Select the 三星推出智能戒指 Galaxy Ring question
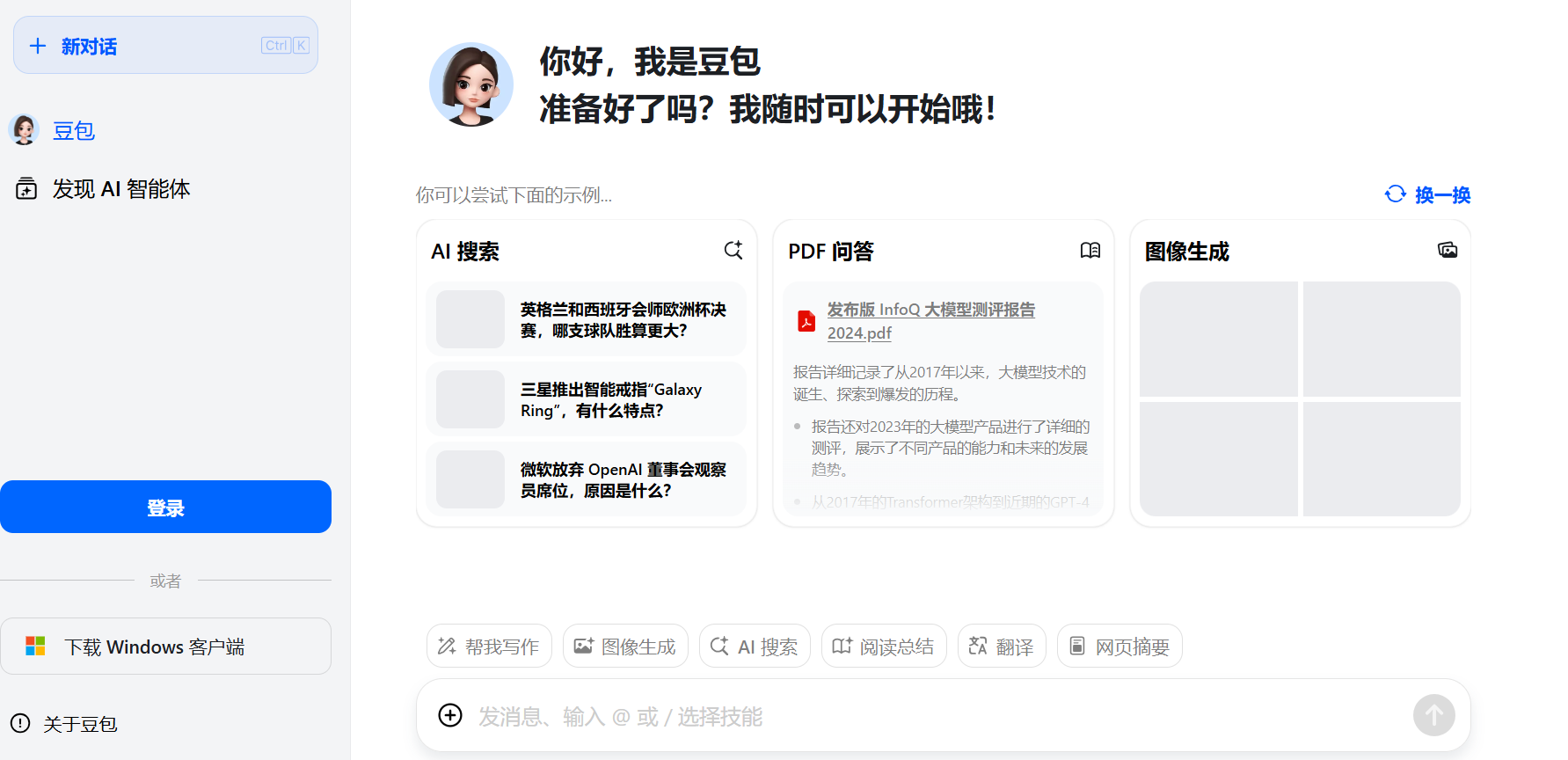Screen dimensions: 1568x760 tap(587, 399)
